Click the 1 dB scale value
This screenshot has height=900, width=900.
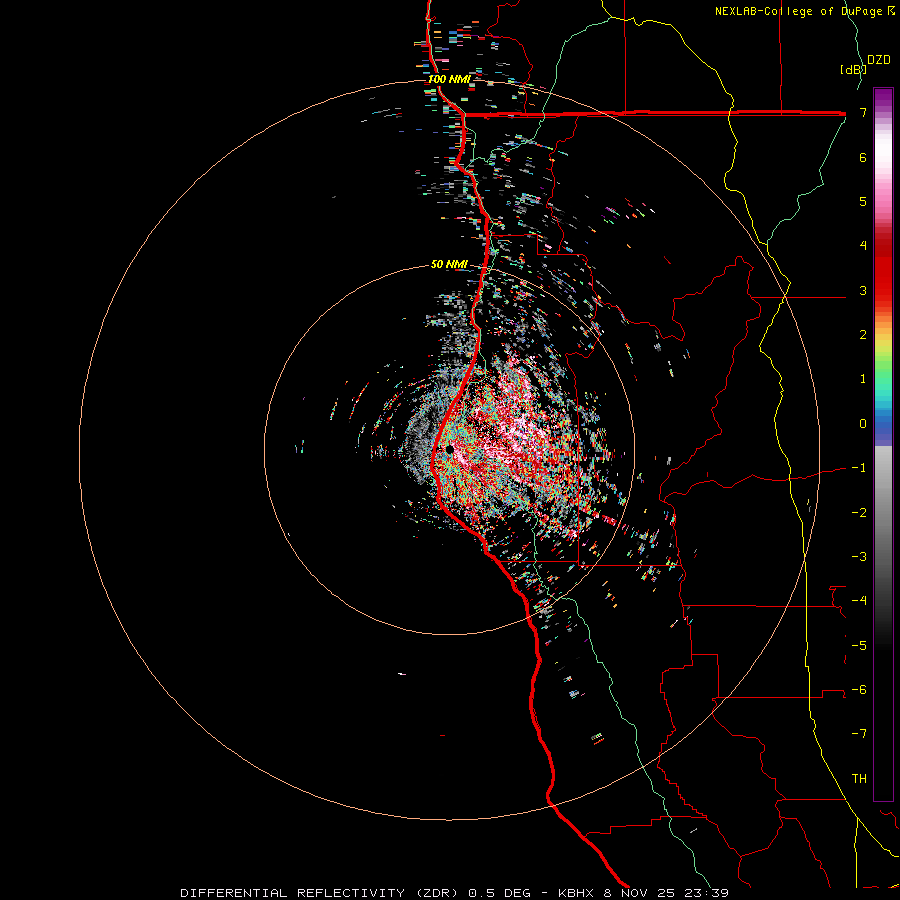[x=863, y=379]
